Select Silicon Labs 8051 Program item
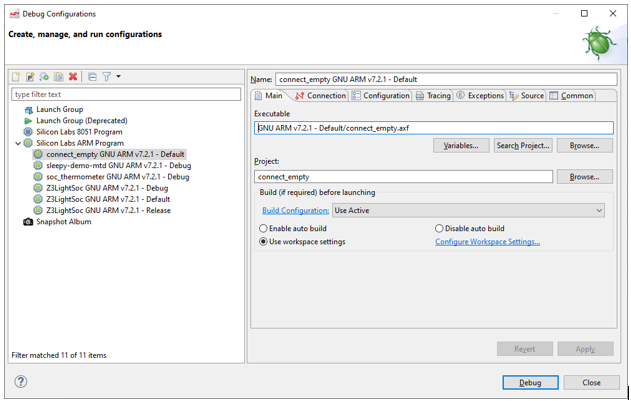This screenshot has width=631, height=401. (x=79, y=132)
